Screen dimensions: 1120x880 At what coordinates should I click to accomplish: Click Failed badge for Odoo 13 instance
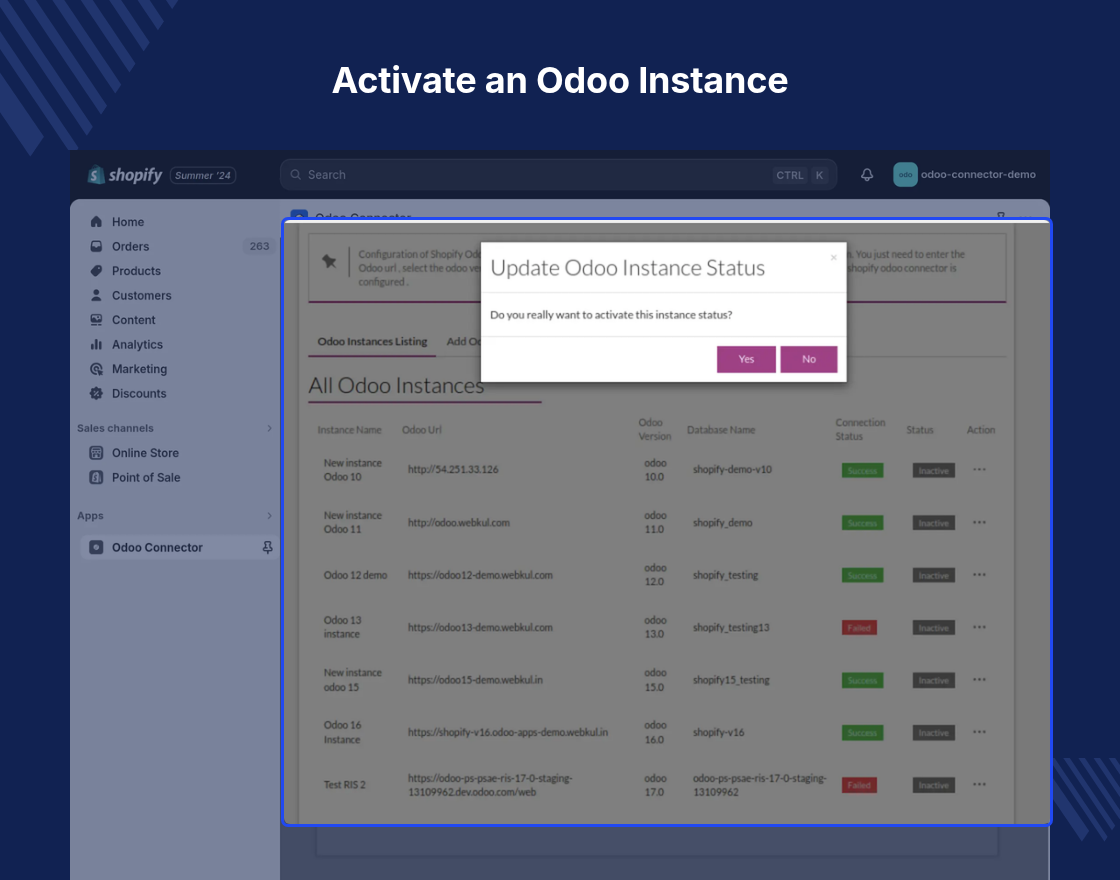coord(859,628)
